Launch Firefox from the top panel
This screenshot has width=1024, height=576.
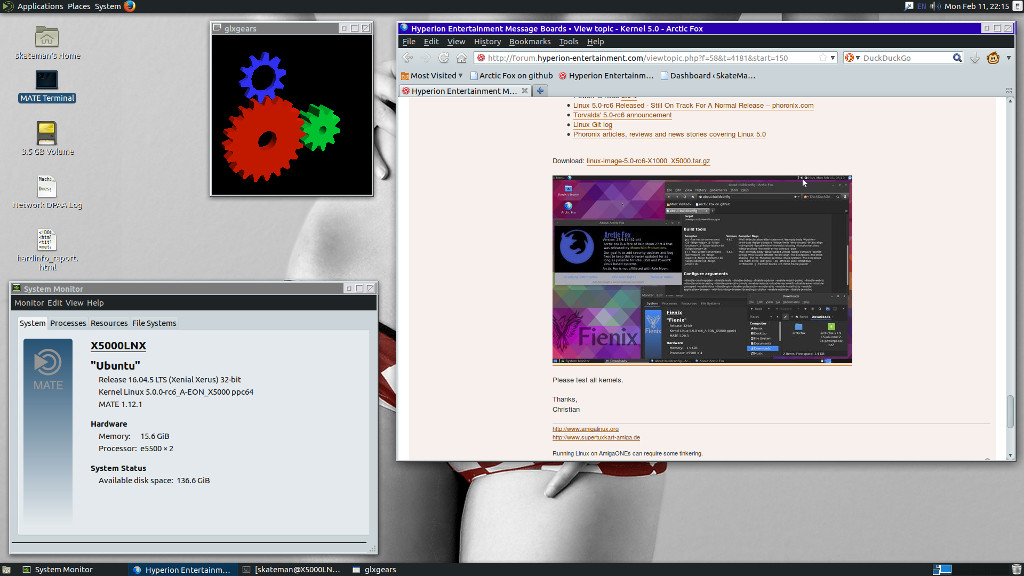point(129,6)
